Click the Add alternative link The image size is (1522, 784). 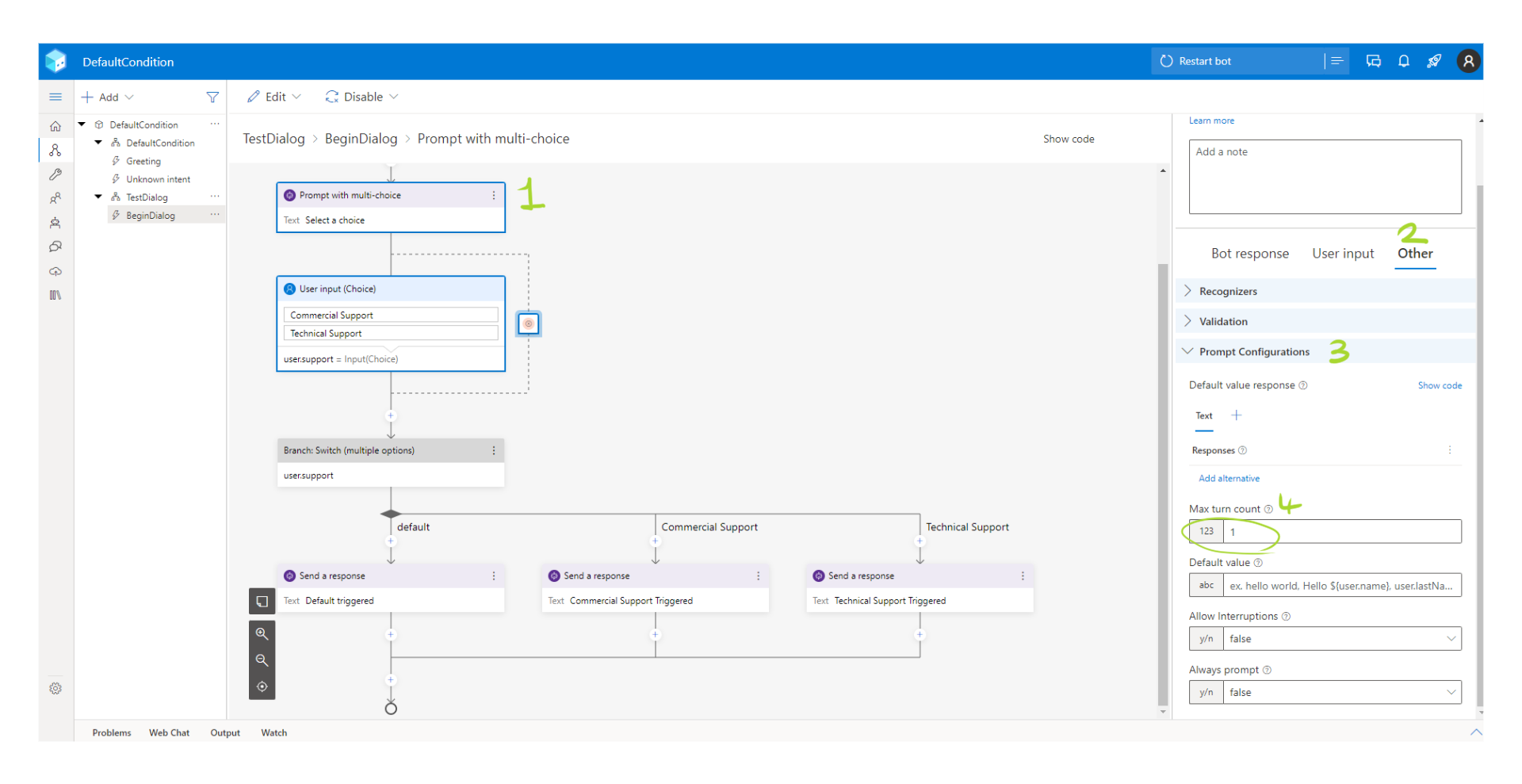[1228, 478]
